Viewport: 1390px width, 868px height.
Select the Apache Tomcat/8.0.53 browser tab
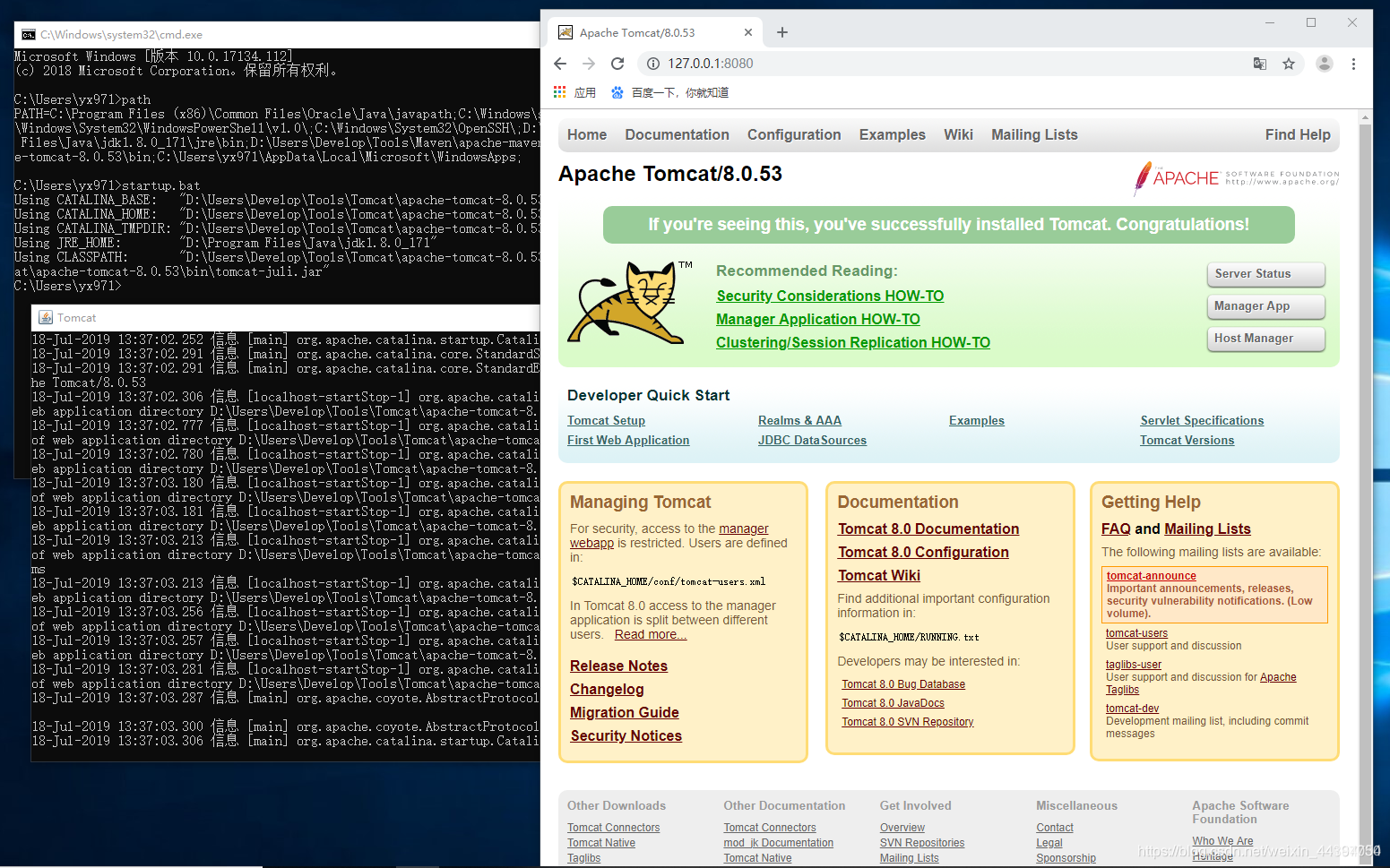(x=654, y=32)
